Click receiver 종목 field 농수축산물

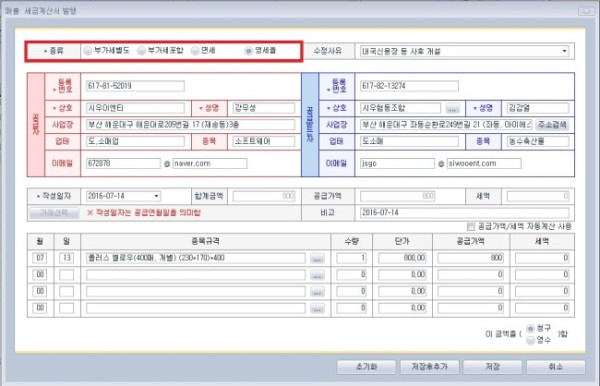(x=538, y=142)
